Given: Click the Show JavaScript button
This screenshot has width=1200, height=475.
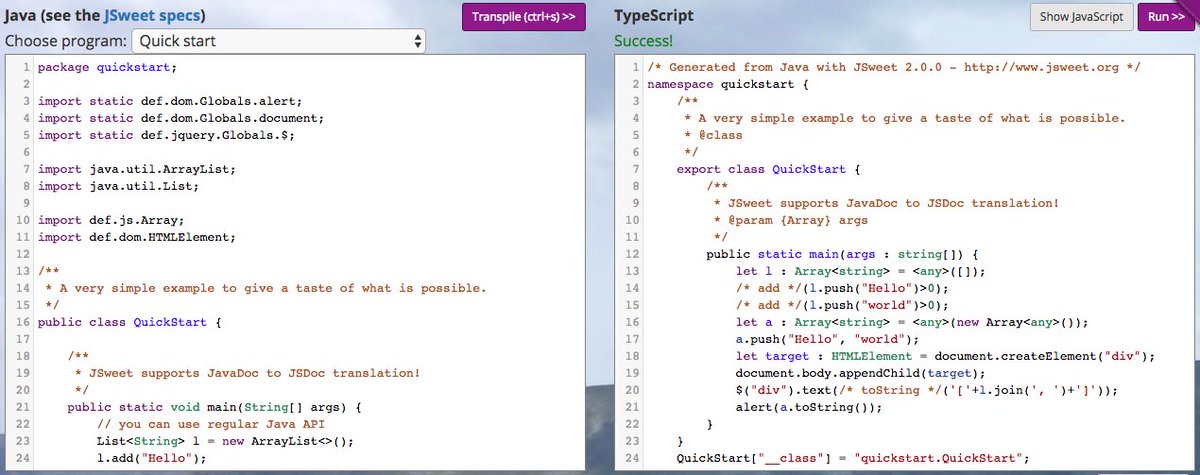Looking at the screenshot, I should [1082, 17].
